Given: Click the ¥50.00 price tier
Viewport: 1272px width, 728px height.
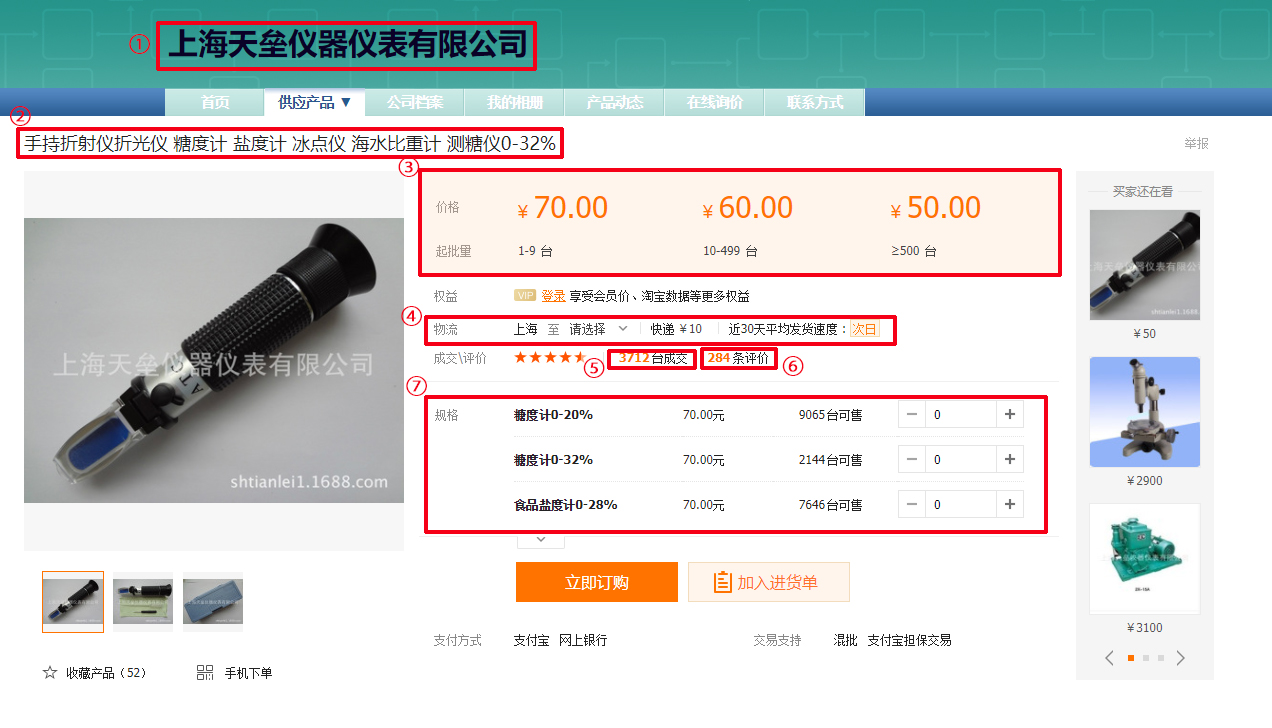Looking at the screenshot, I should [936, 208].
